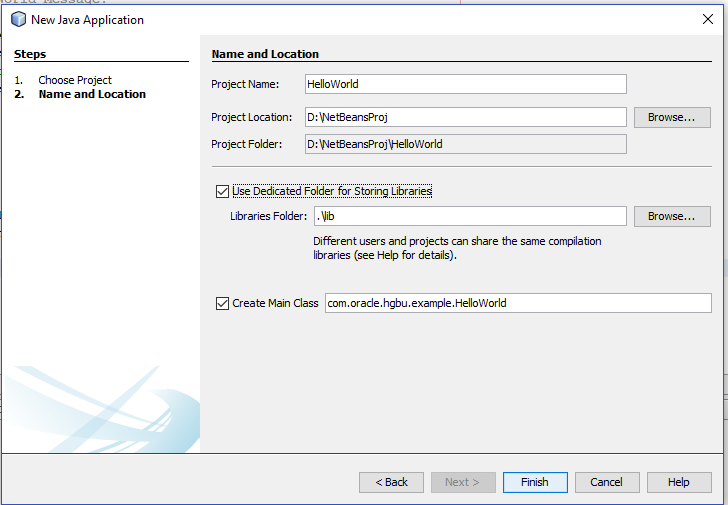
Task: Click the Project Name text field
Action: click(466, 84)
